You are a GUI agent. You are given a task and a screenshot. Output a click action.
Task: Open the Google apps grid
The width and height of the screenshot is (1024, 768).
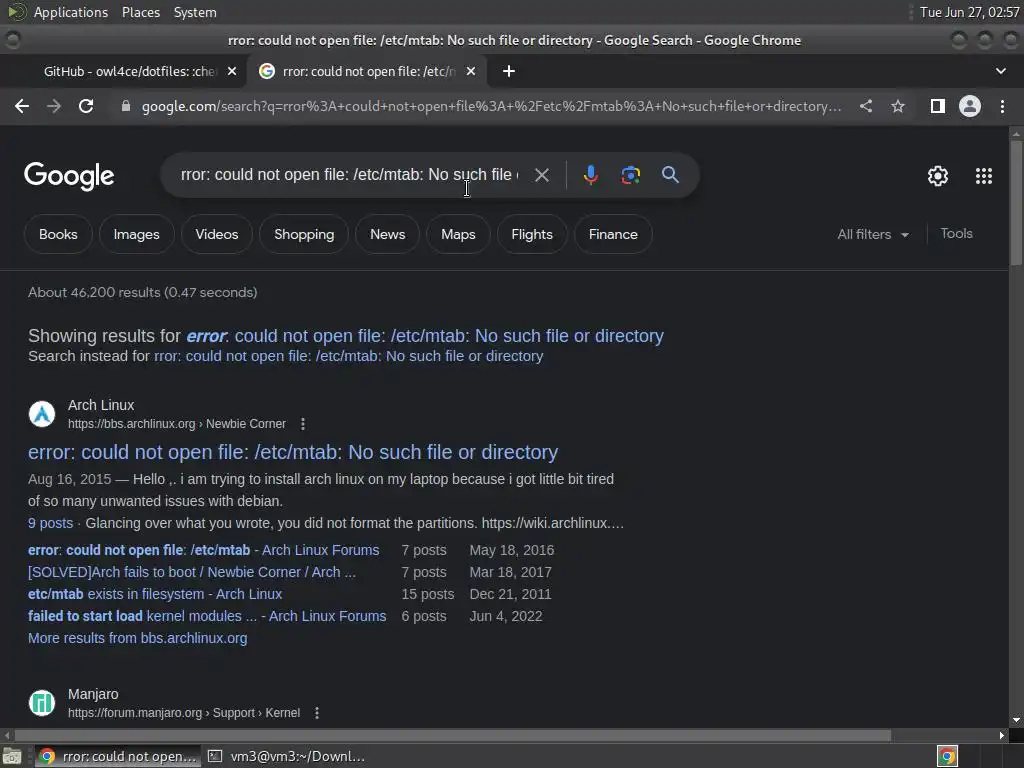coord(984,176)
